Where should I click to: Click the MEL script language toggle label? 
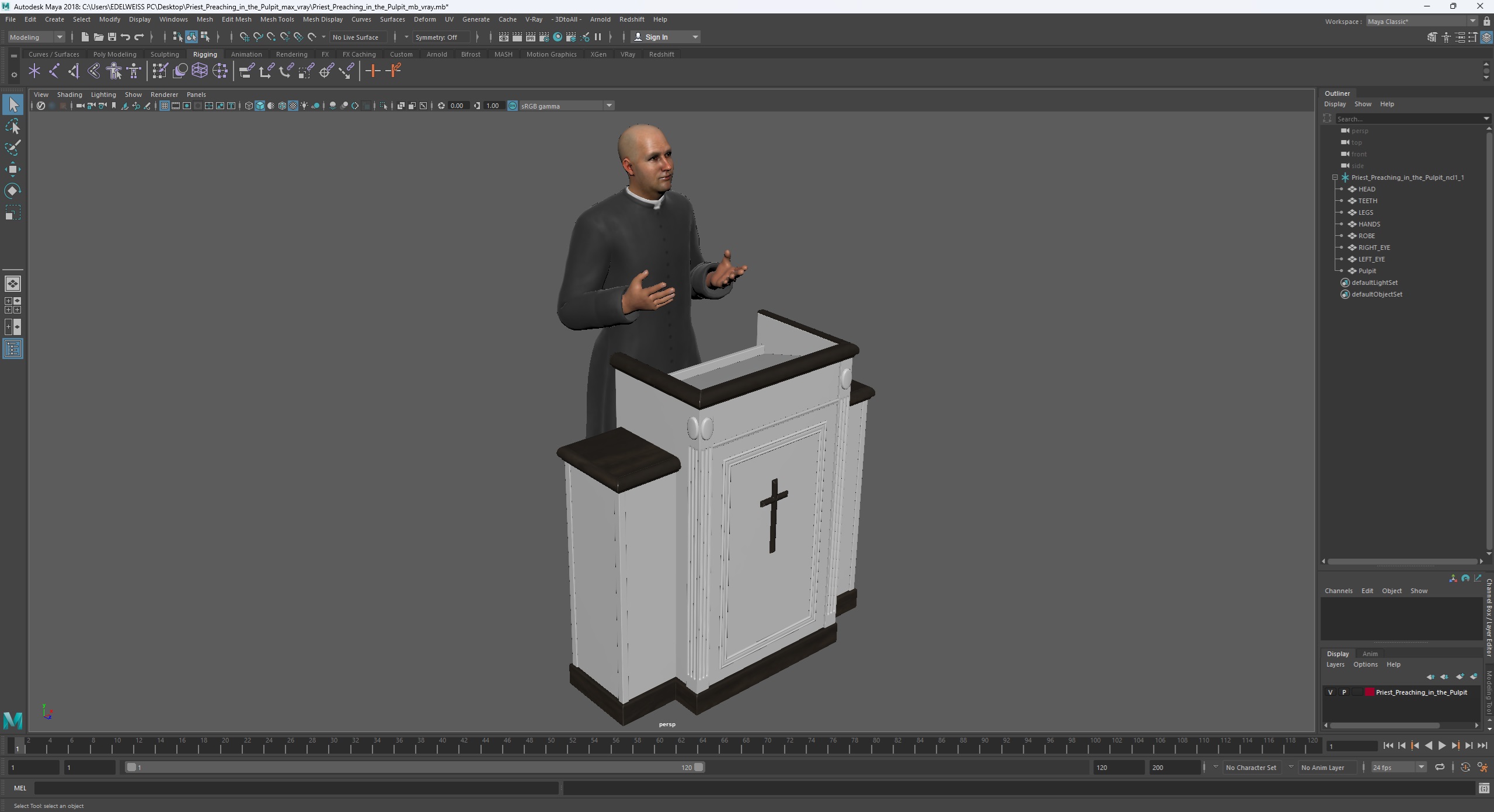(20, 788)
